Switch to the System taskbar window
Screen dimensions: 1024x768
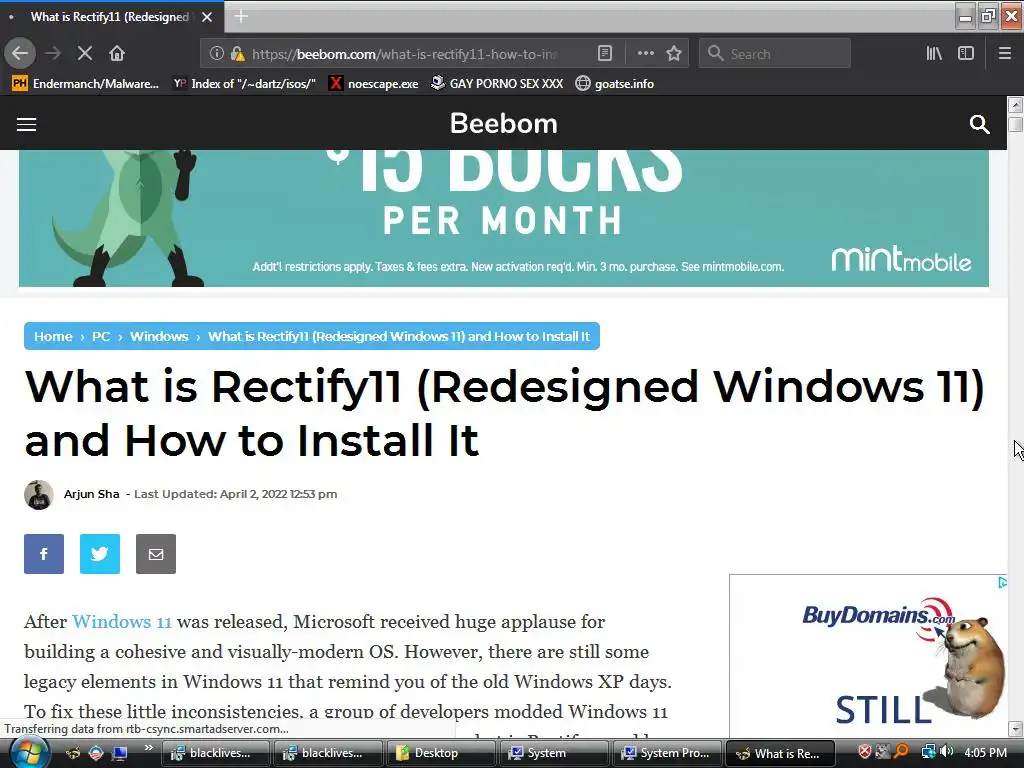(554, 753)
